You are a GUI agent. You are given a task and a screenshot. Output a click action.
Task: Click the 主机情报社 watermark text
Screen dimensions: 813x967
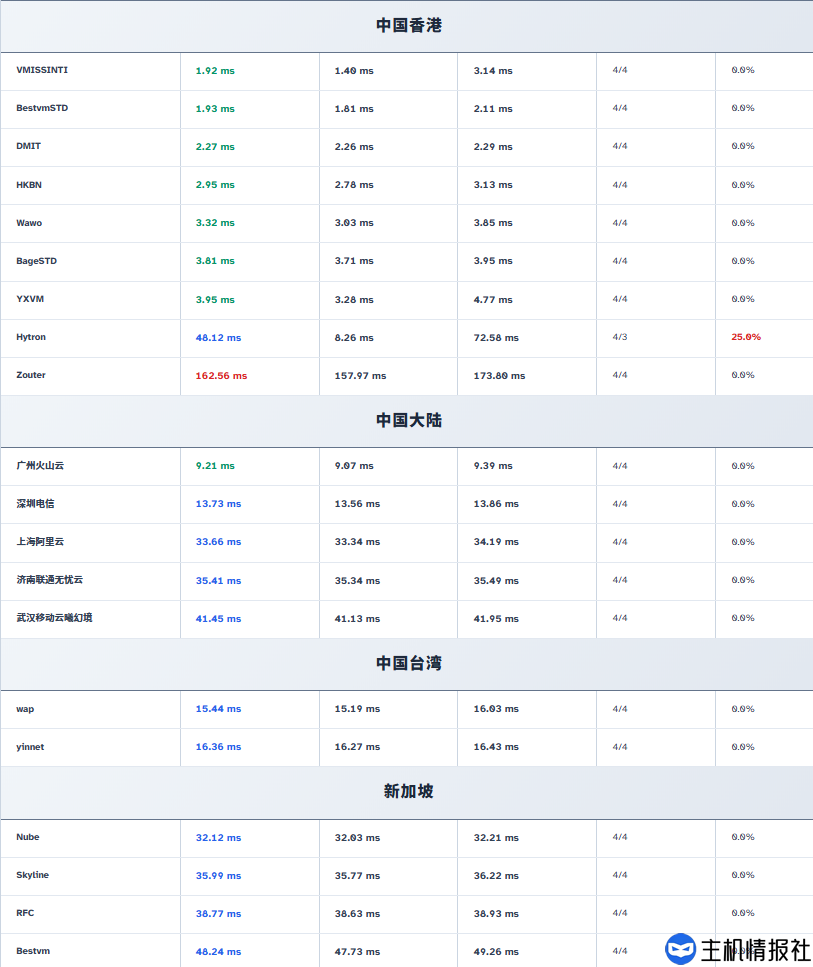tap(754, 949)
